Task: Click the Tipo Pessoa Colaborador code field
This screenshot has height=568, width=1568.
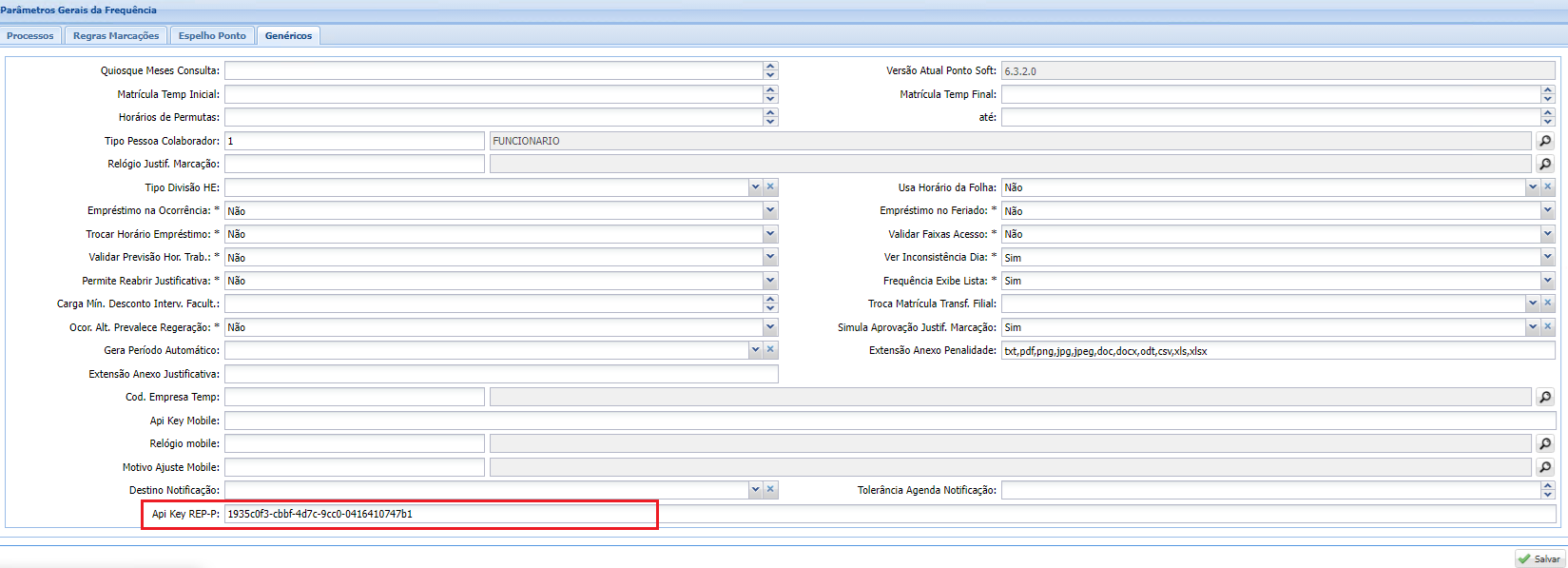Action: point(355,141)
